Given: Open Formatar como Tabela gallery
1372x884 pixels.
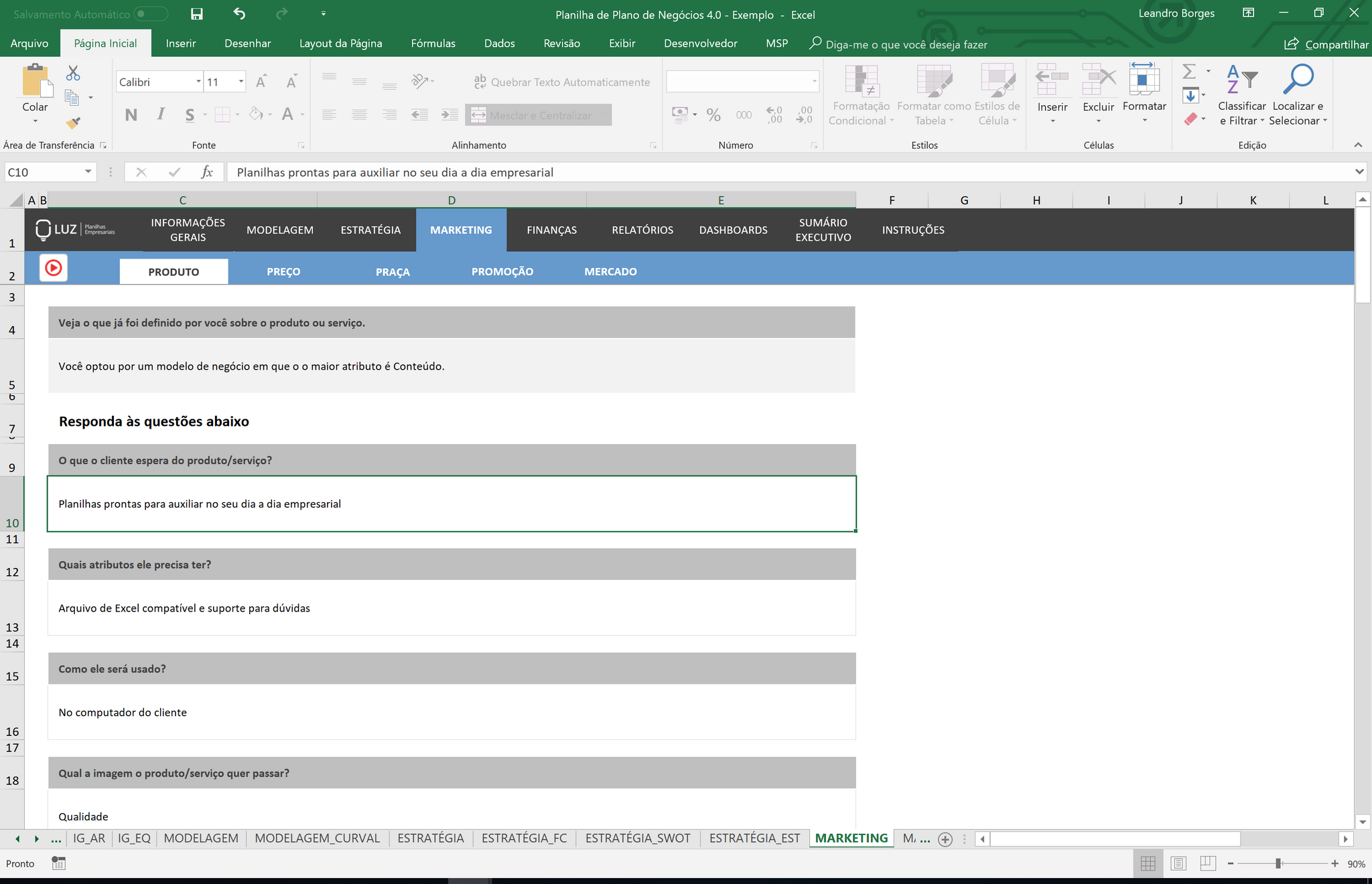Looking at the screenshot, I should pyautogui.click(x=934, y=95).
